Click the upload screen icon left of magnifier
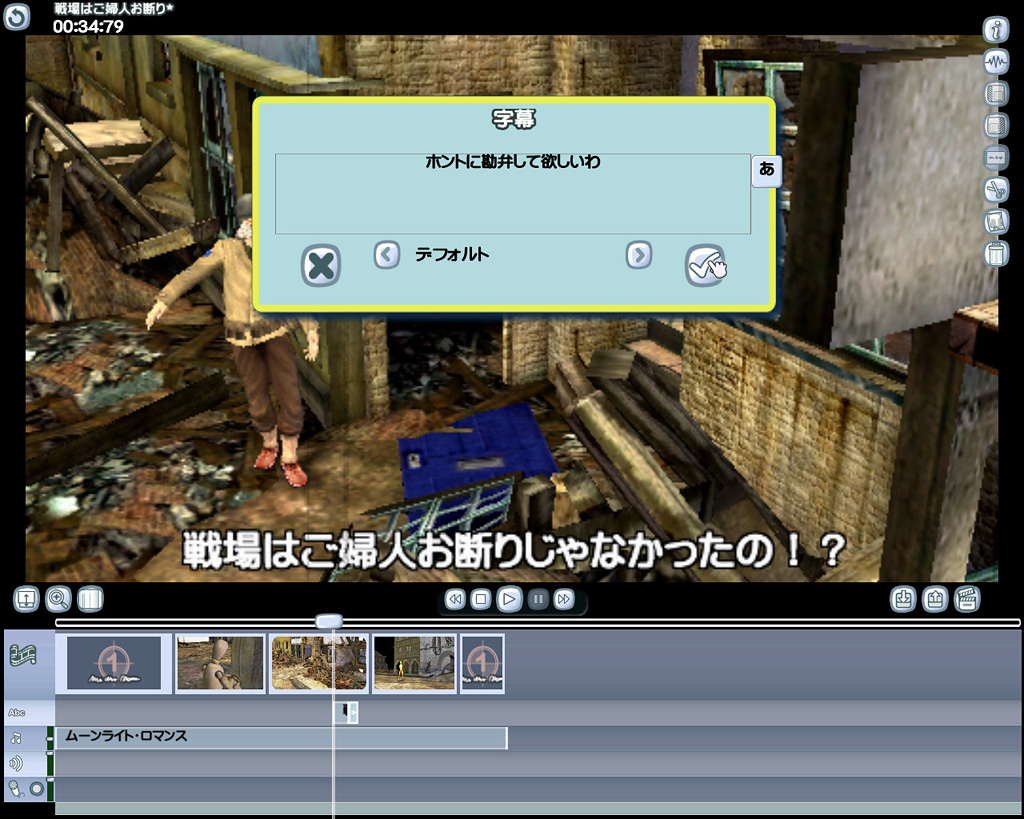Image resolution: width=1024 pixels, height=819 pixels. click(26, 599)
